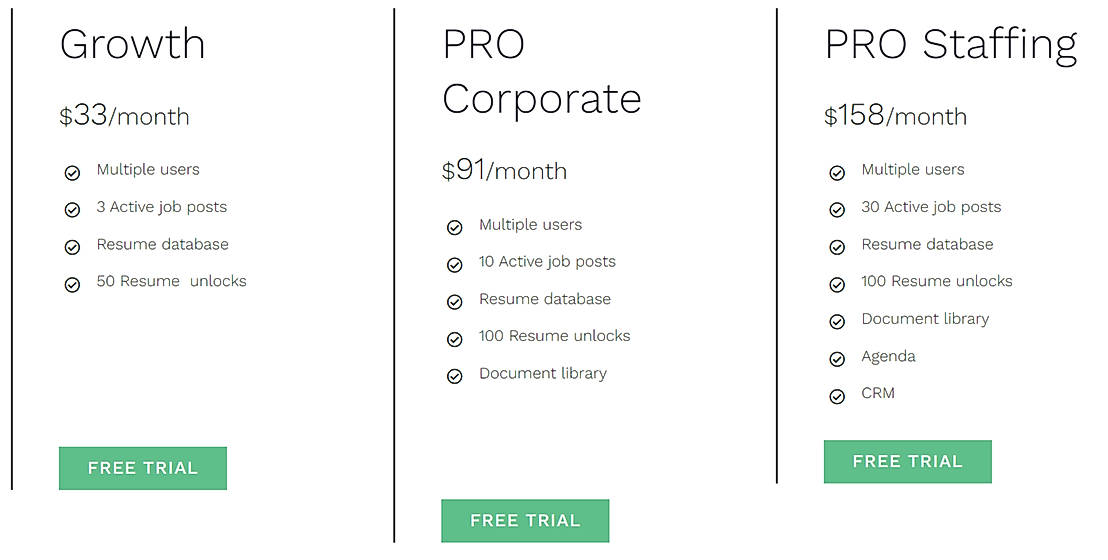Click checkmark icon beside '3 Active job posts'

(72, 210)
